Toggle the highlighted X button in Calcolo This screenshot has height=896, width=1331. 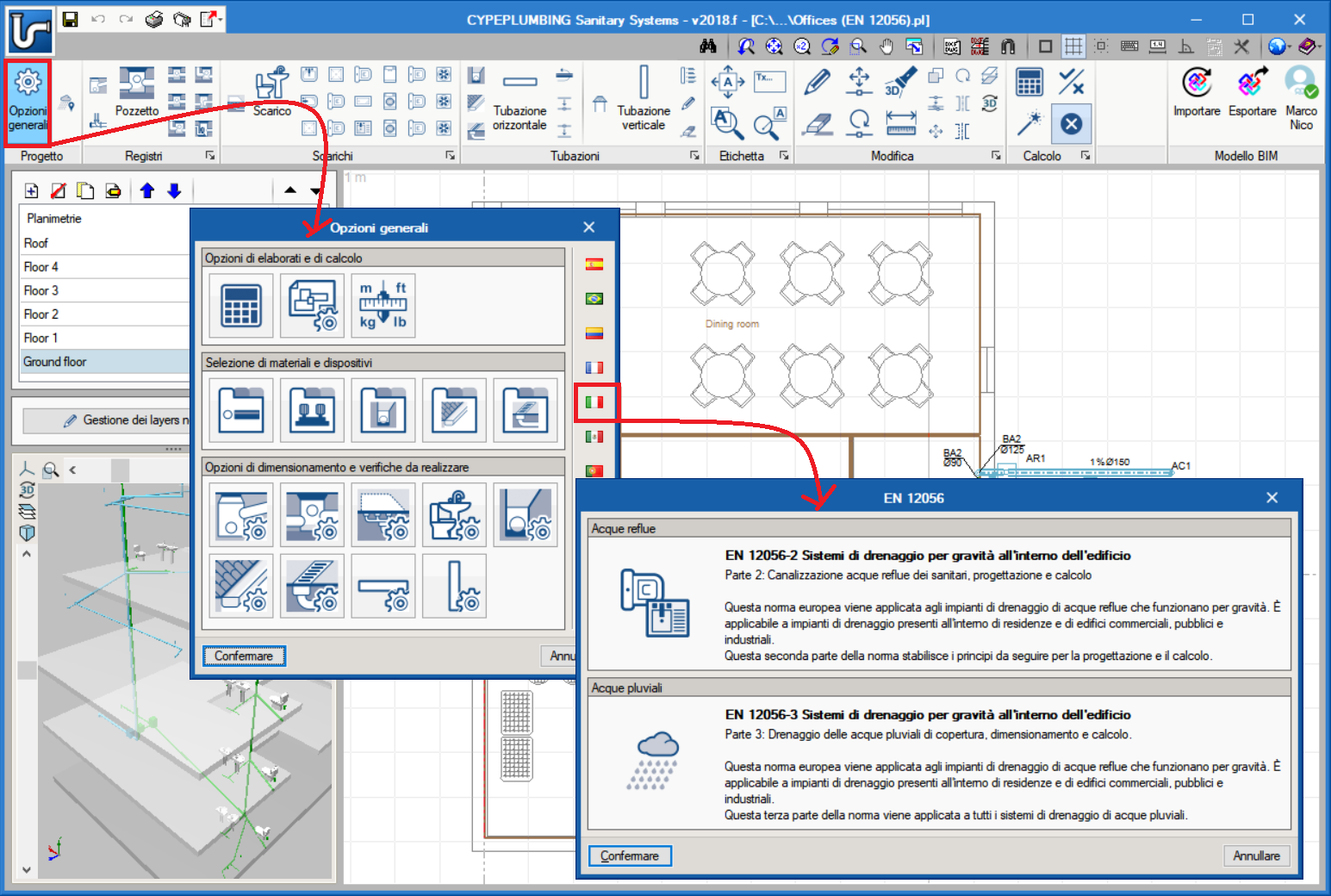(x=1071, y=124)
